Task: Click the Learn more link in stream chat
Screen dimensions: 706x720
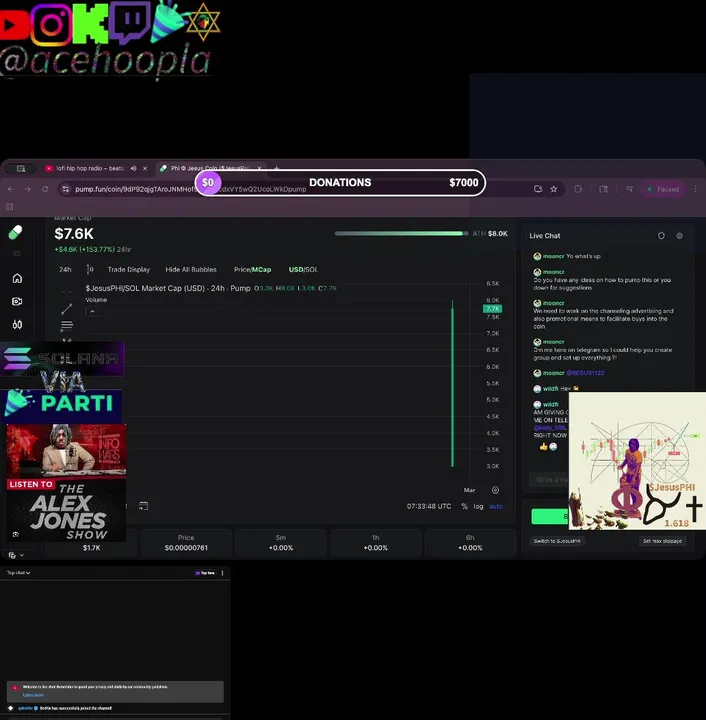Action: [33, 695]
